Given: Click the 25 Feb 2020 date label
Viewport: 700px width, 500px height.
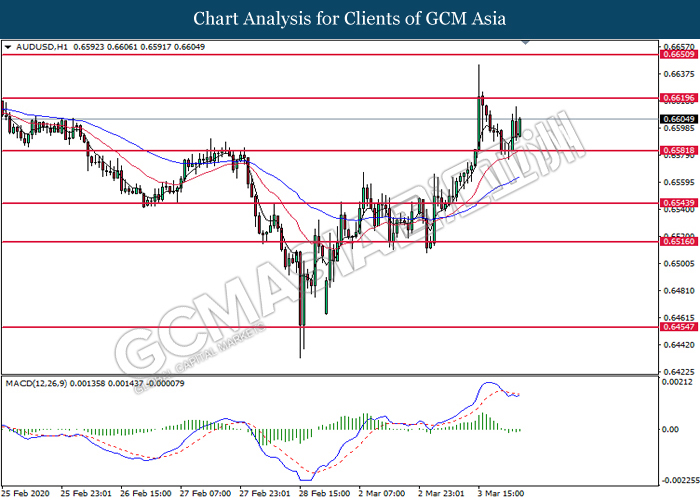Looking at the screenshot, I should pyautogui.click(x=26, y=493).
